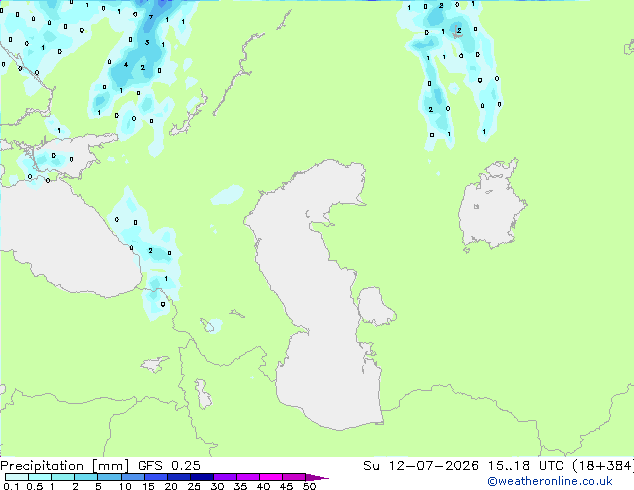This screenshot has height=490, width=634.
Task: Click the '10' legend tick label
Action: 125,486
